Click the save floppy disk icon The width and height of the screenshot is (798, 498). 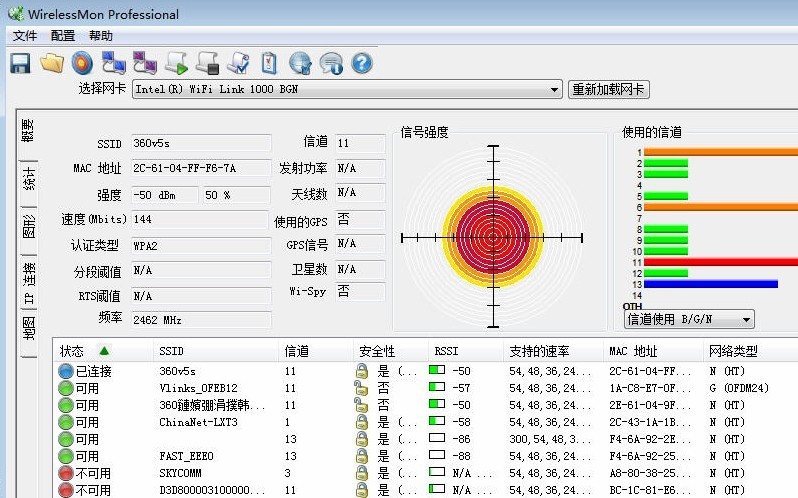[x=20, y=64]
